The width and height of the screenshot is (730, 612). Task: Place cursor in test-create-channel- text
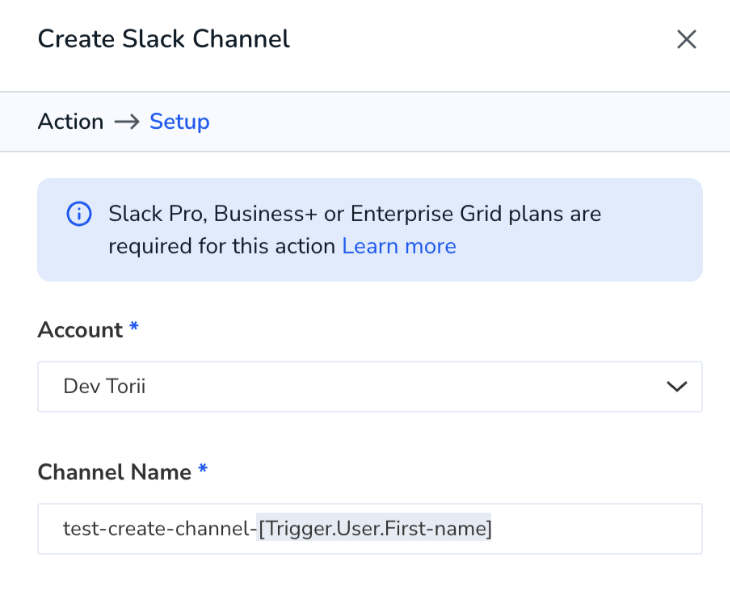[160, 529]
